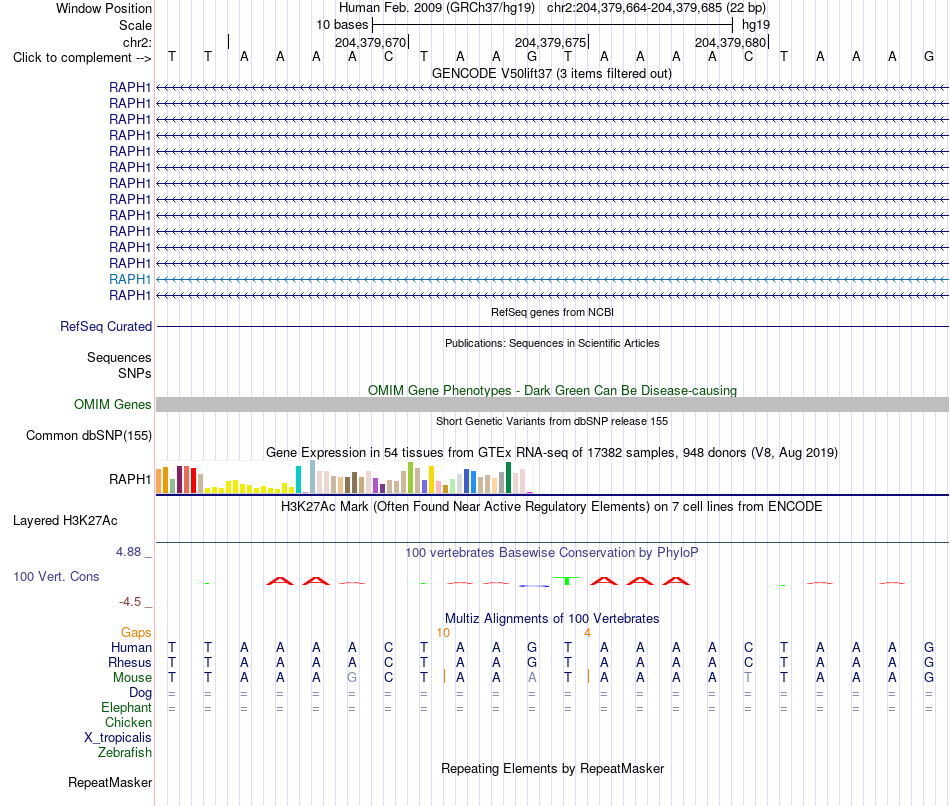Viewport: 950px width, 806px height.
Task: Click the bright red bar in GTEx chart
Action: point(193,481)
